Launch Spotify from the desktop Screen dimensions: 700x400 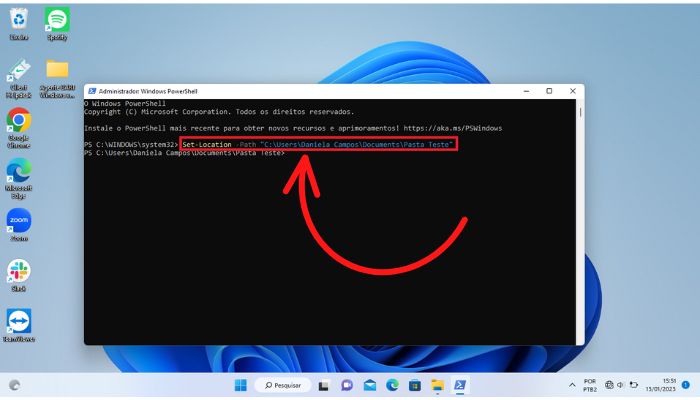point(57,20)
